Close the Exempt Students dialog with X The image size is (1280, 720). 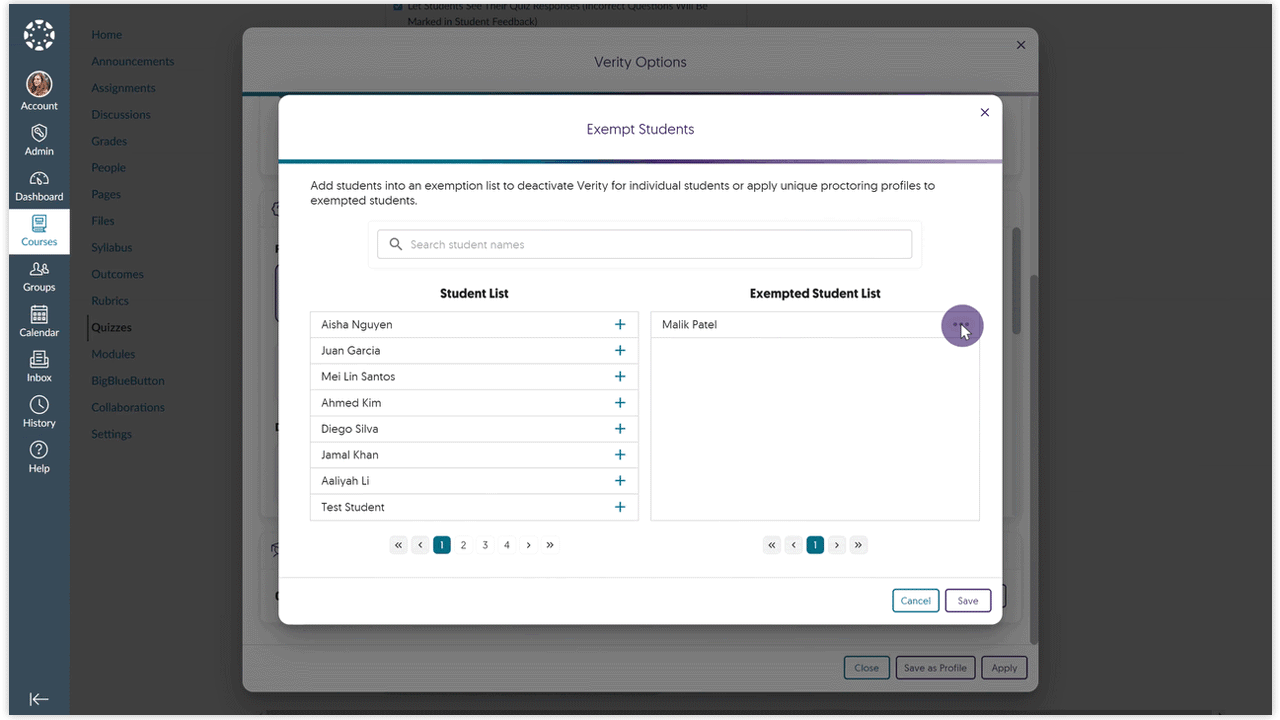(985, 112)
